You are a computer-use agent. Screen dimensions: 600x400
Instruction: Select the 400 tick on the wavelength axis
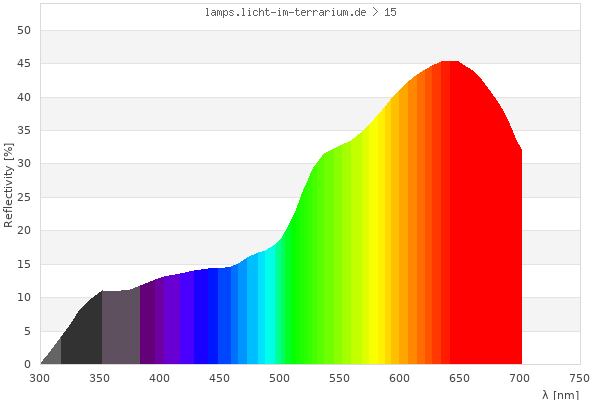click(160, 378)
